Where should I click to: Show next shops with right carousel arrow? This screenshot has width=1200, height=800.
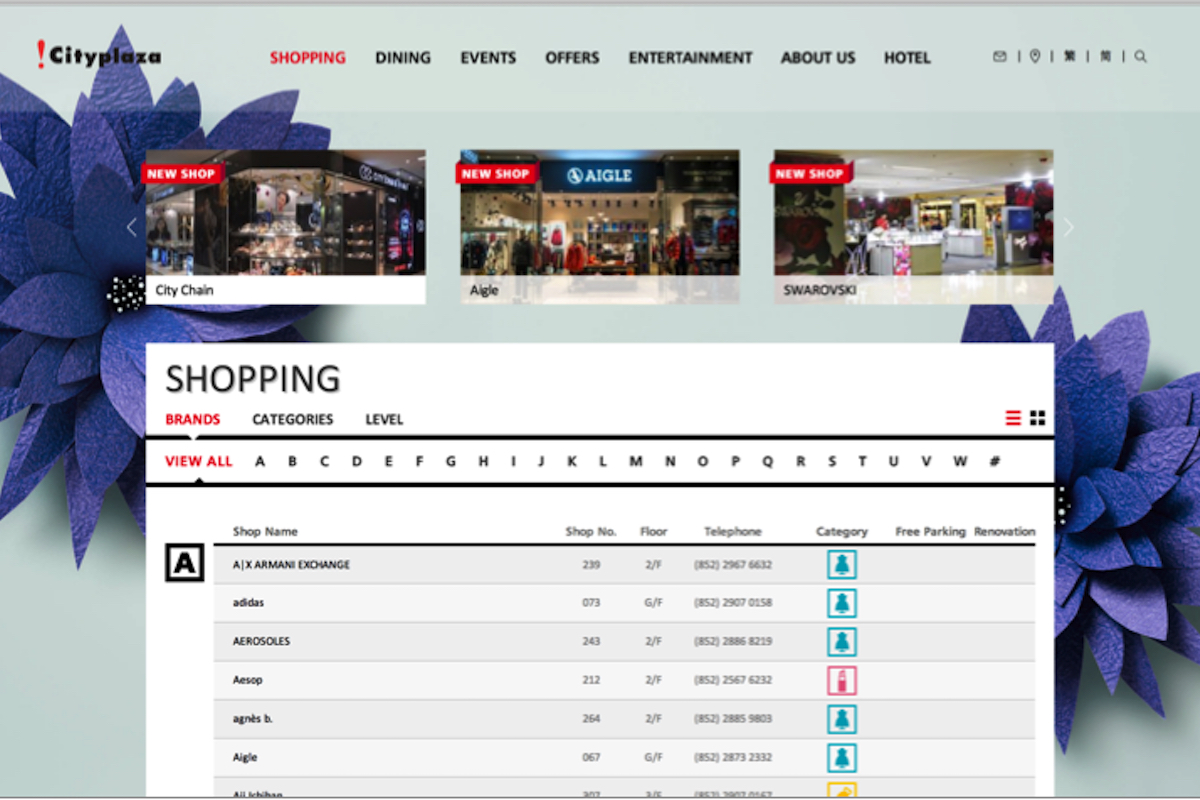[x=1068, y=227]
